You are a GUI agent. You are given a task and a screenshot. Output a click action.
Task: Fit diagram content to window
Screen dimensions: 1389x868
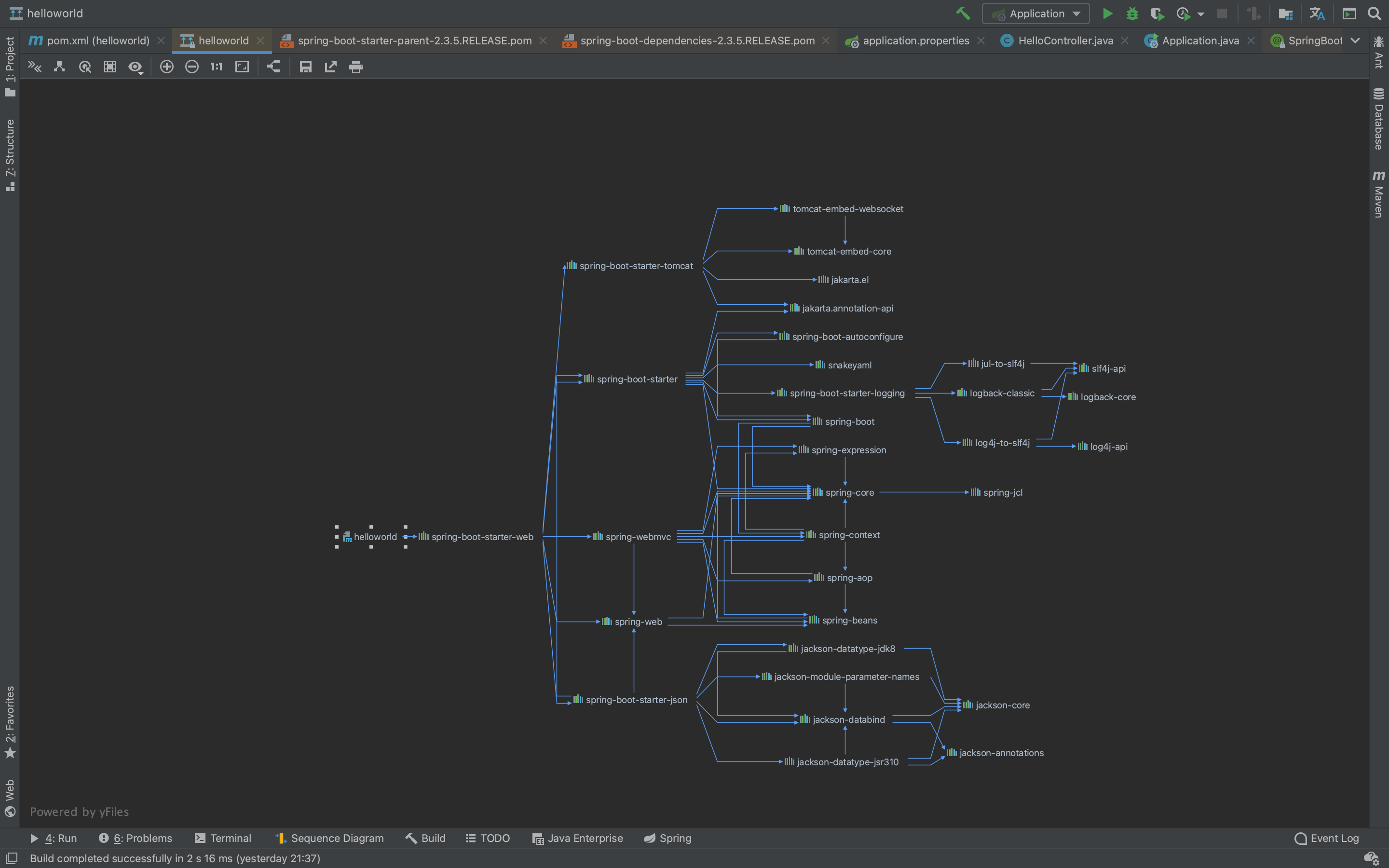242,67
